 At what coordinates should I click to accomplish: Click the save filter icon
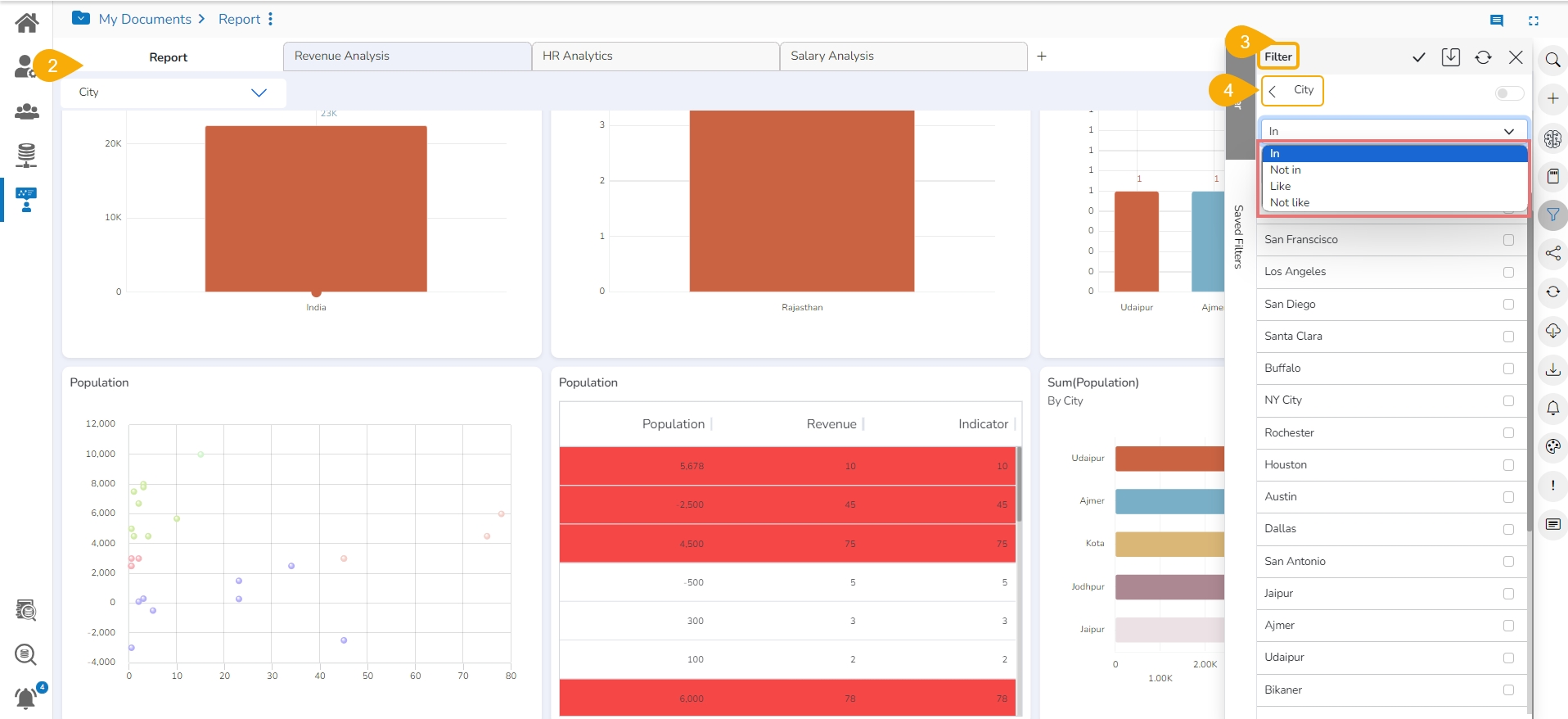point(1451,57)
